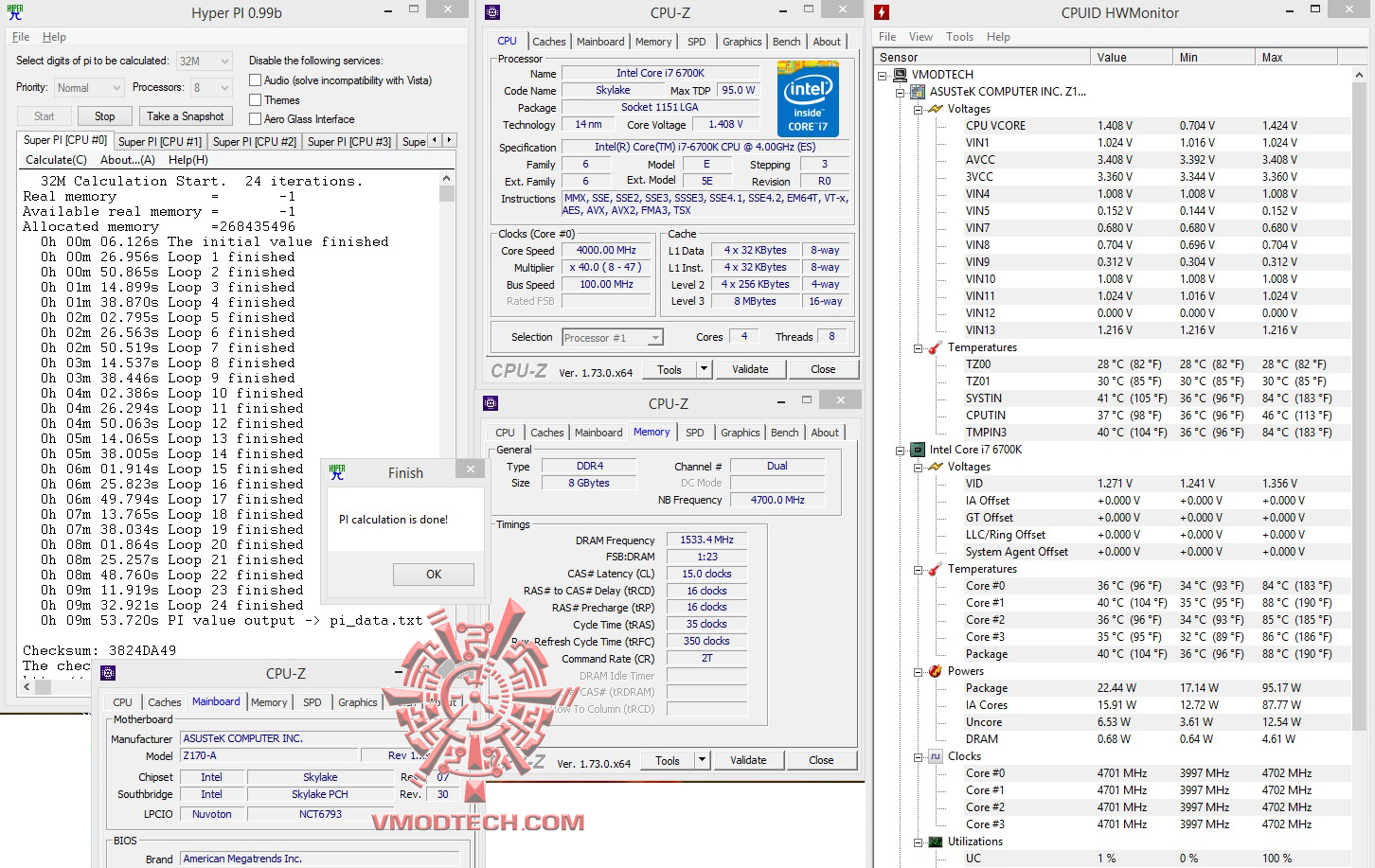Click the Powers flame icon in HWMonitor
This screenshot has width=1375, height=868.
point(936,671)
